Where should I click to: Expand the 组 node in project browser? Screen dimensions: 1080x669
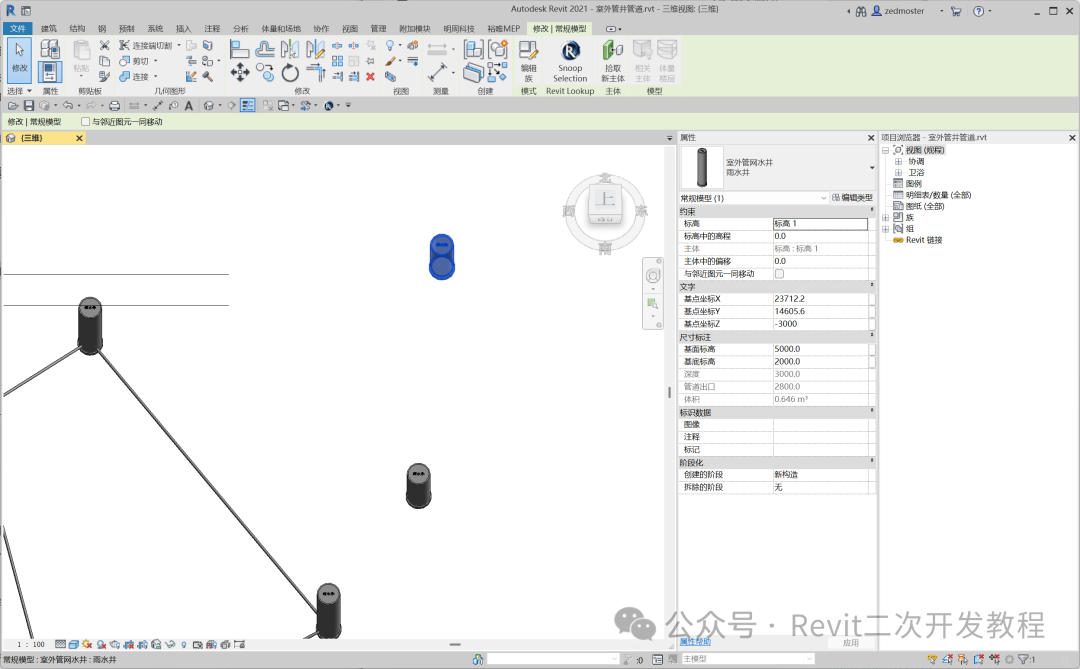coord(886,229)
